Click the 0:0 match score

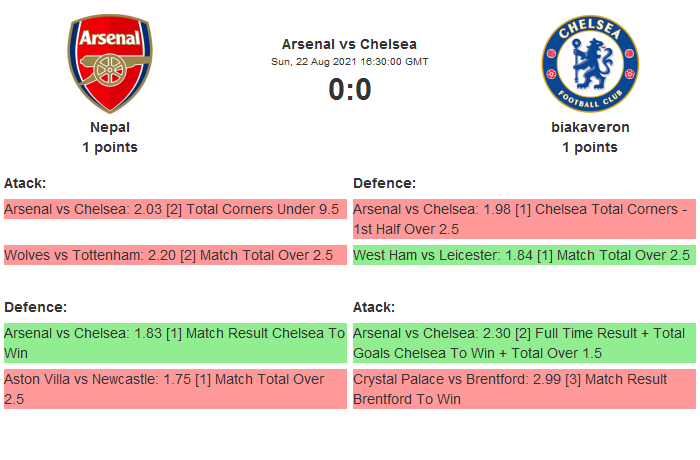[349, 90]
